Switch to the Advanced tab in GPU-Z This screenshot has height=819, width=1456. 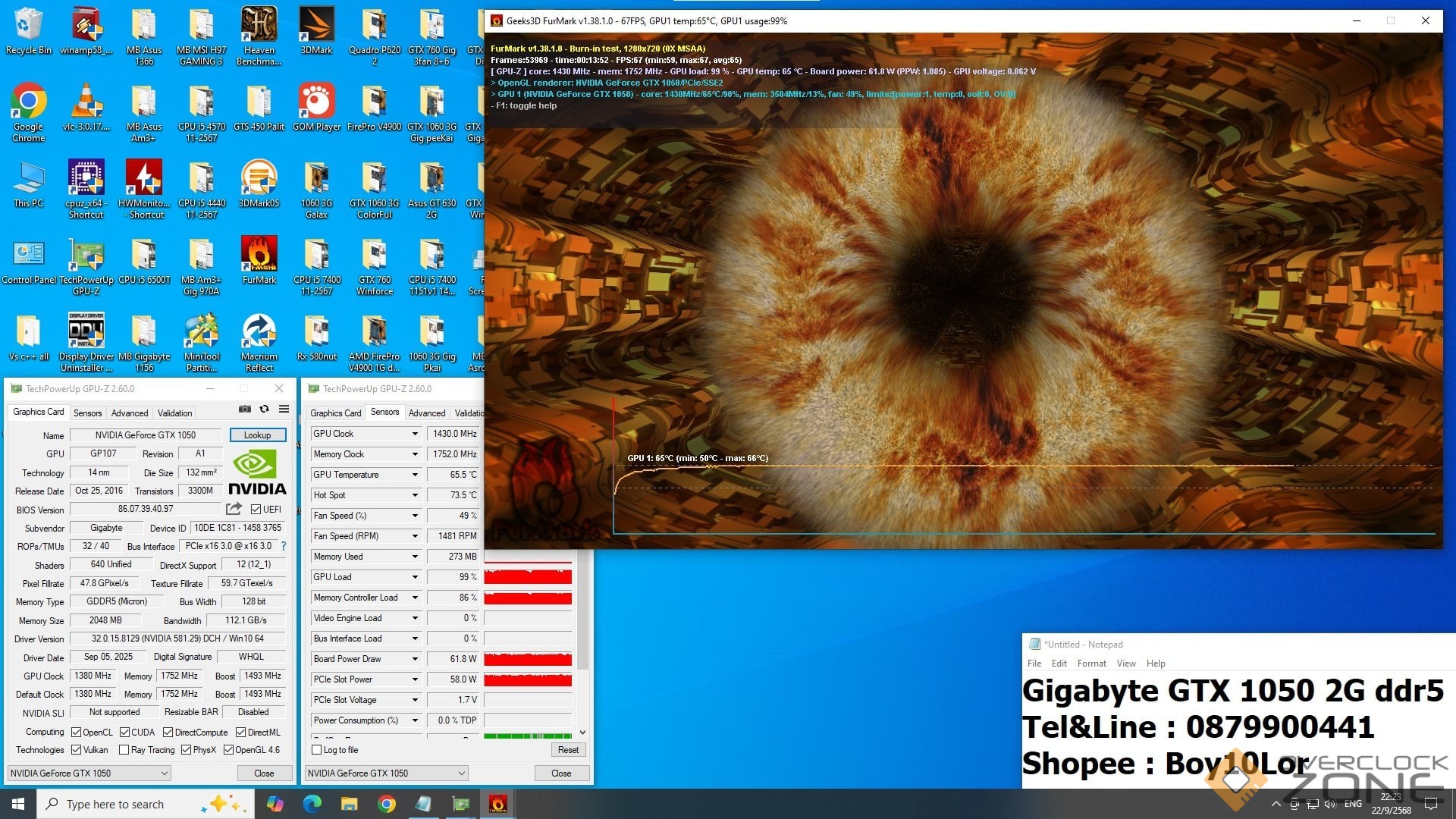pos(130,413)
